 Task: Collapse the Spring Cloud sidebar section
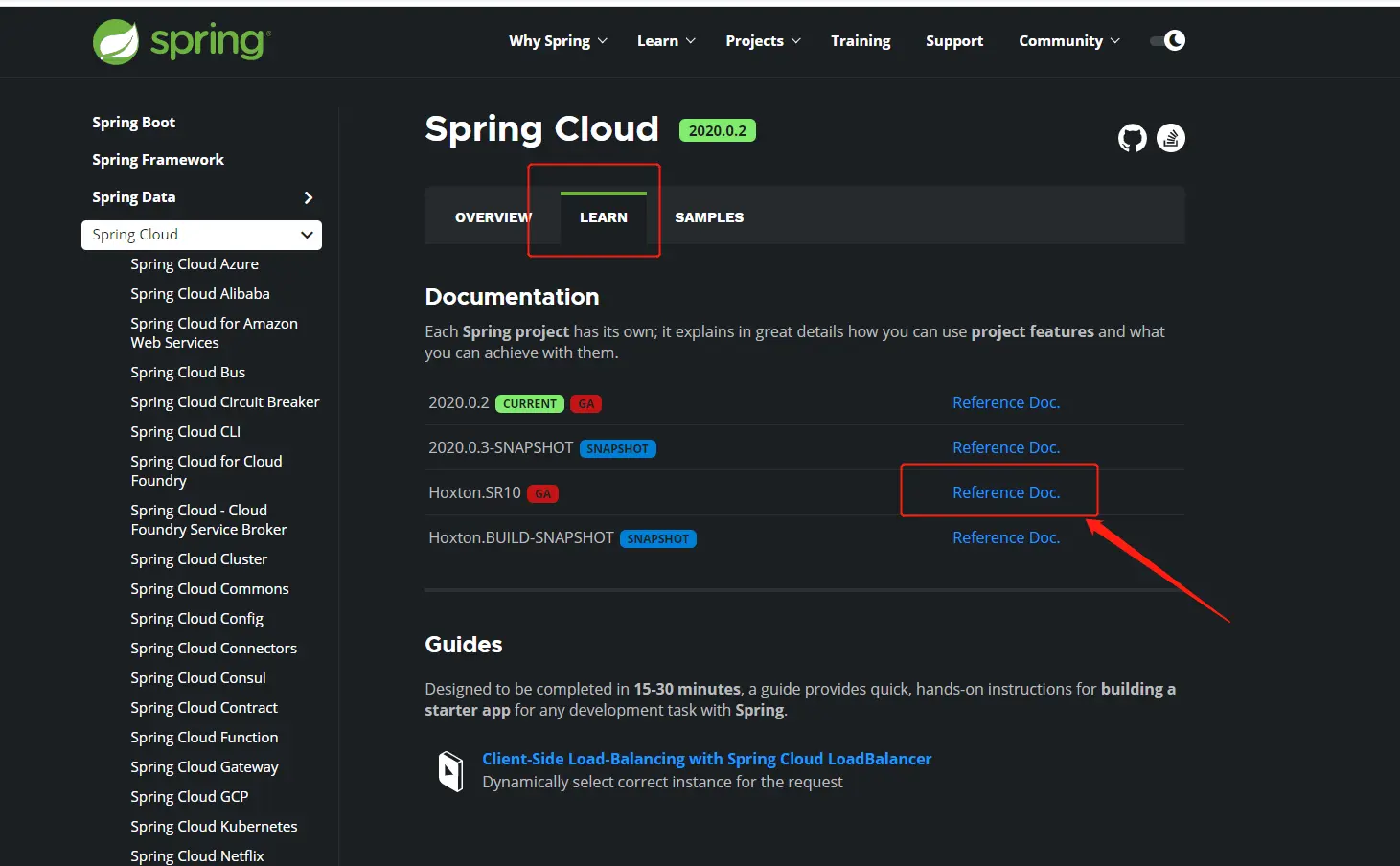click(x=307, y=235)
